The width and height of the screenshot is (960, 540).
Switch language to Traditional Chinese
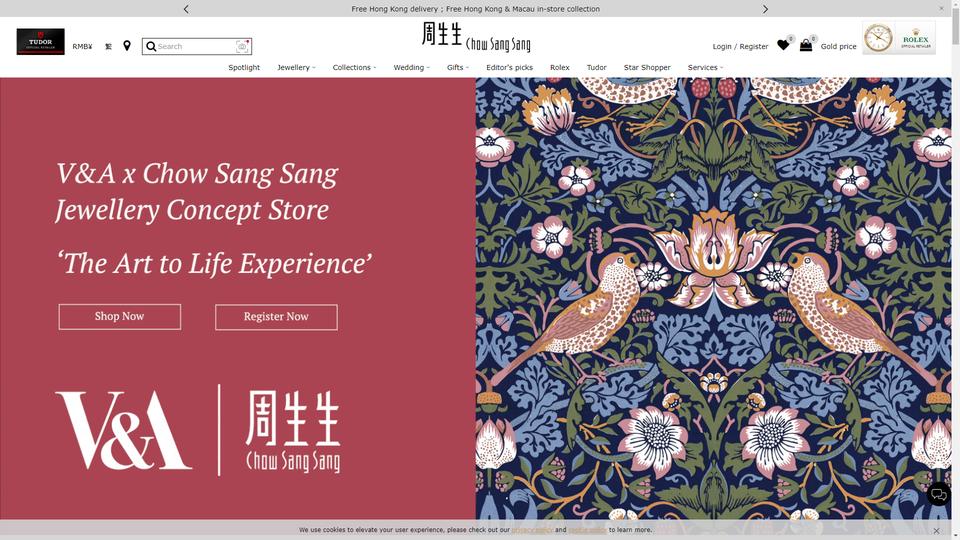tap(108, 47)
